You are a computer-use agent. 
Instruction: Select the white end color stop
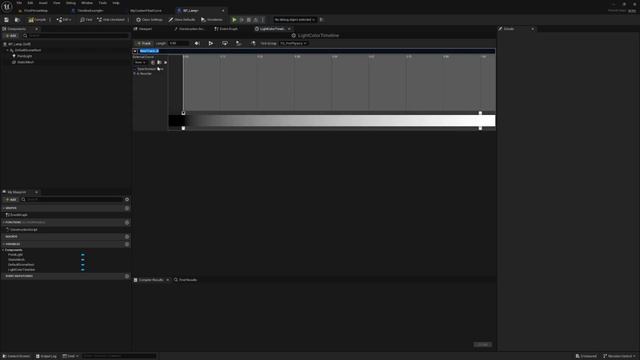click(480, 113)
